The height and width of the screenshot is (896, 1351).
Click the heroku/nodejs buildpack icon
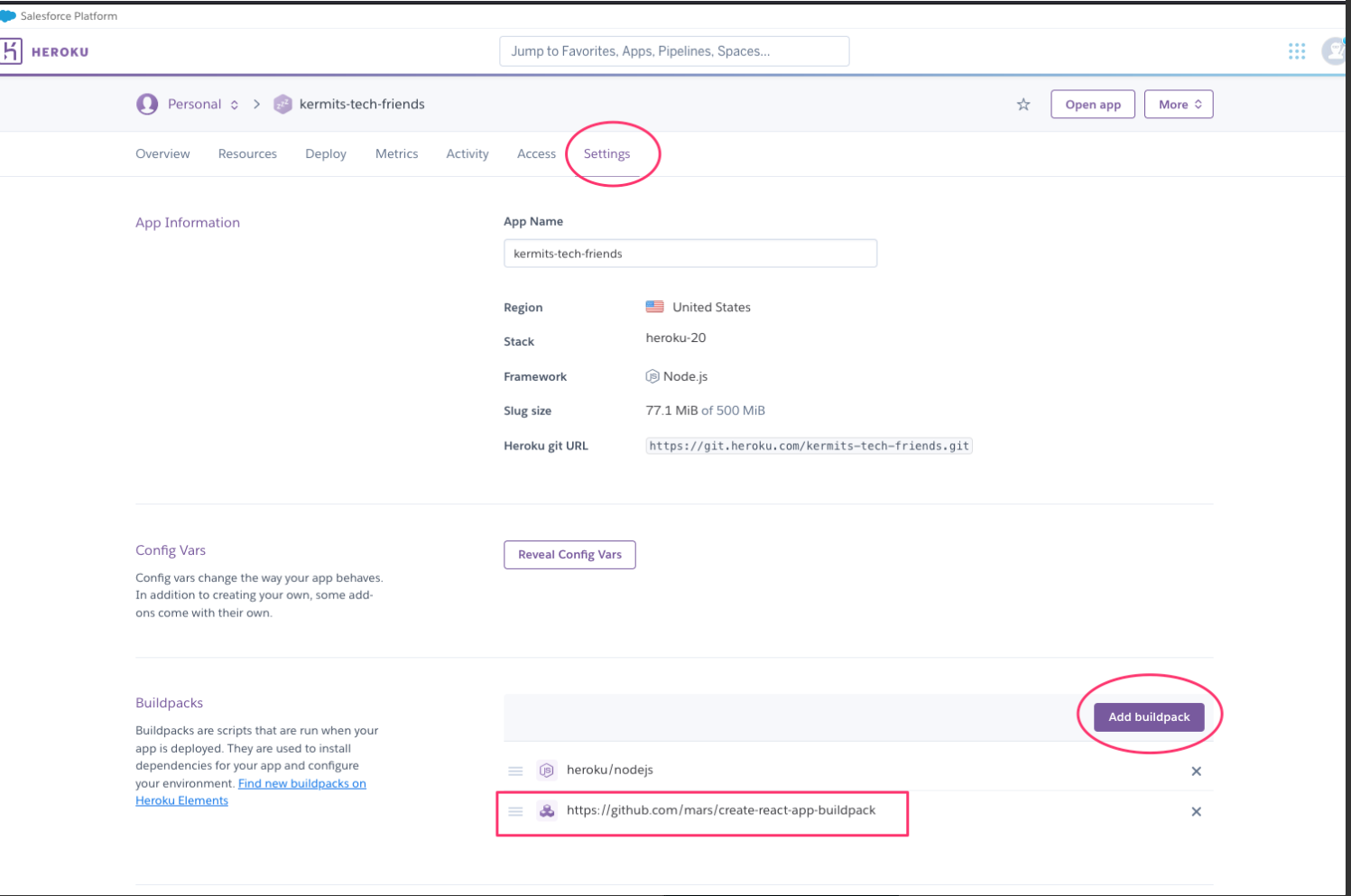pos(547,771)
